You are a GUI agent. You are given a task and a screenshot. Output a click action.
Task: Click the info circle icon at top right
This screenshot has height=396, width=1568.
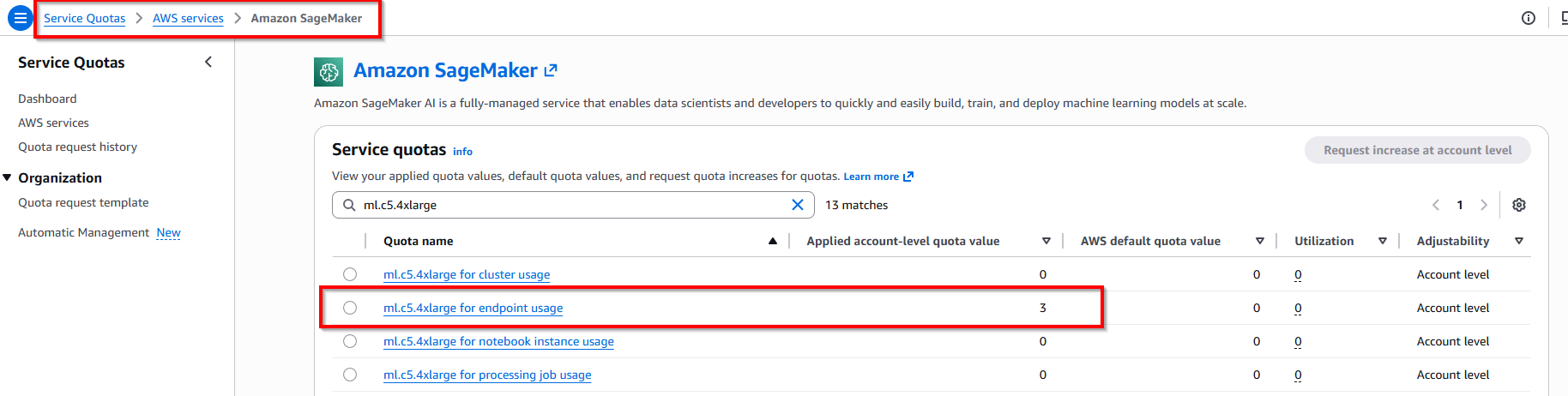click(1528, 18)
